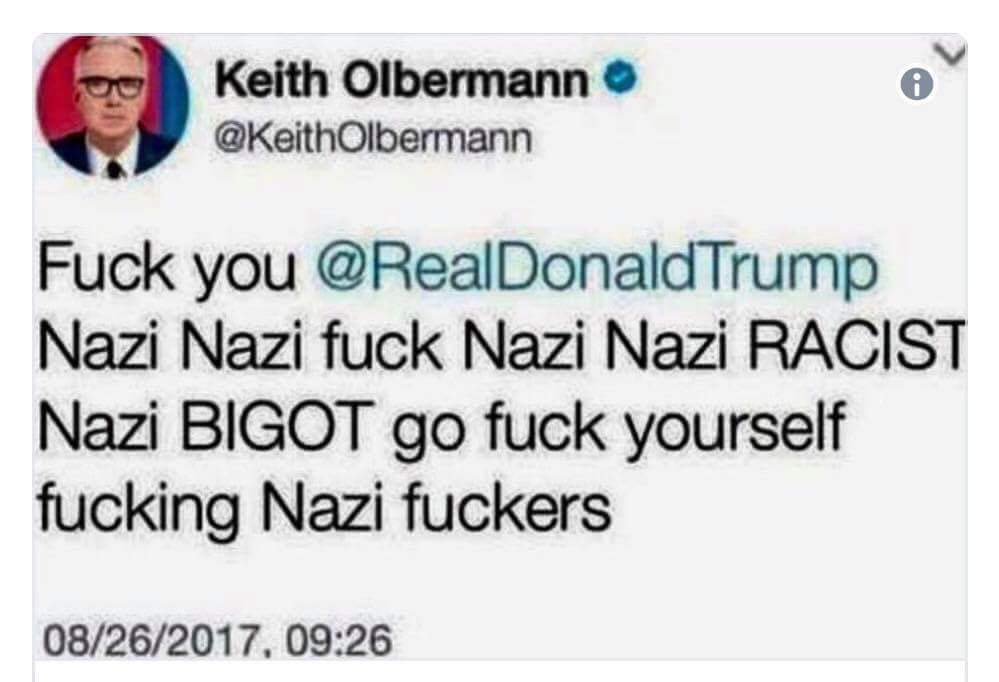Click the gray info circle icon
Screen dimensions: 999x682
(917, 84)
